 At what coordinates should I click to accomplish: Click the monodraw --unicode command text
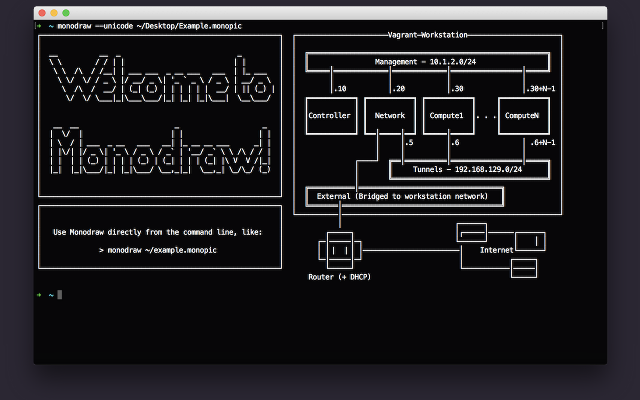point(149,26)
